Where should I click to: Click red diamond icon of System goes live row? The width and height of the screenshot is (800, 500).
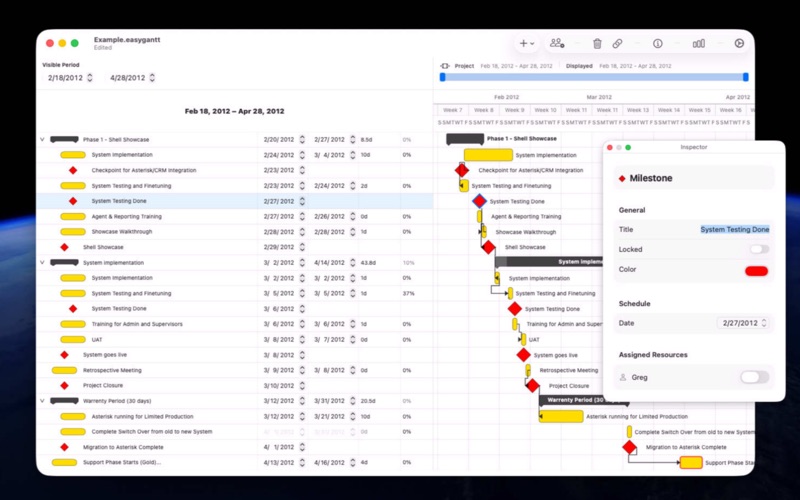tap(64, 355)
